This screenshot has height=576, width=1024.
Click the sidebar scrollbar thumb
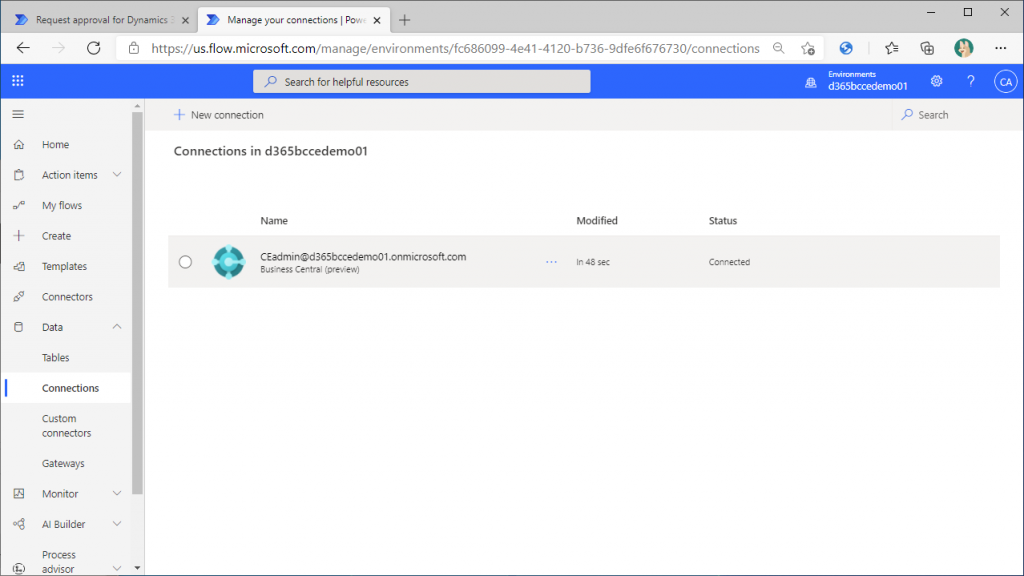137,303
